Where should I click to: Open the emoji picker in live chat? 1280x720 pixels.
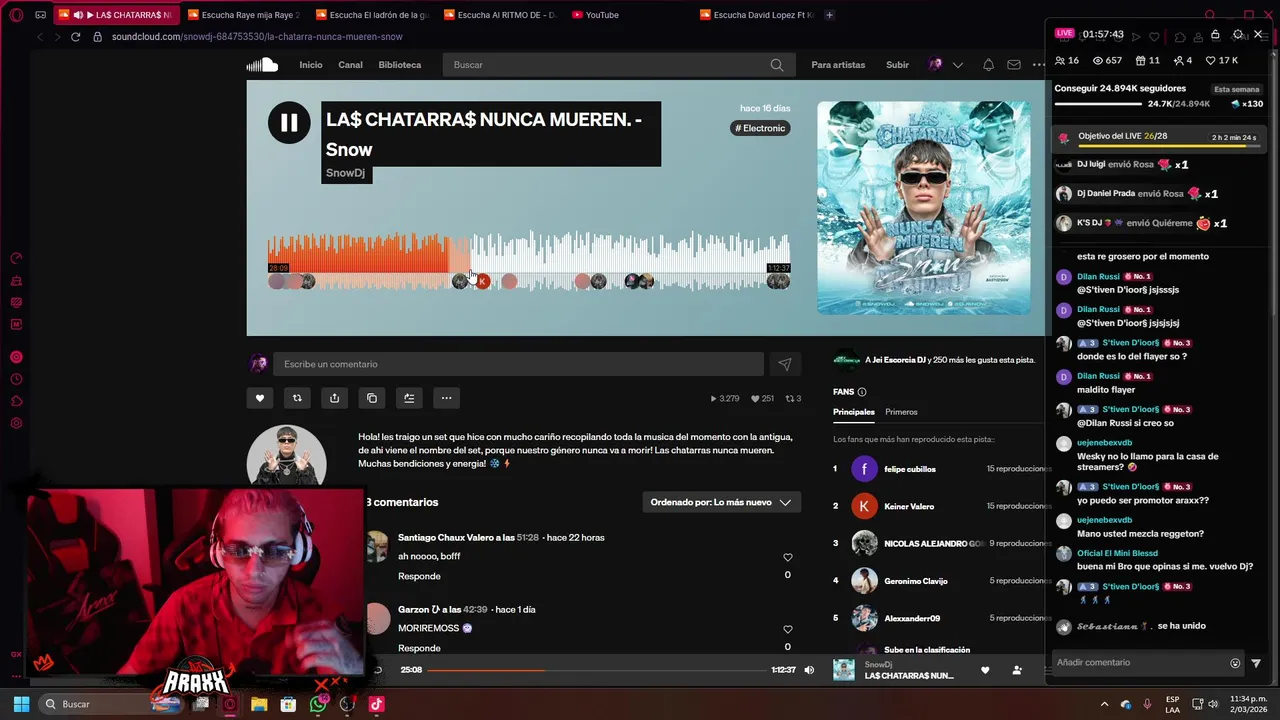(1235, 663)
